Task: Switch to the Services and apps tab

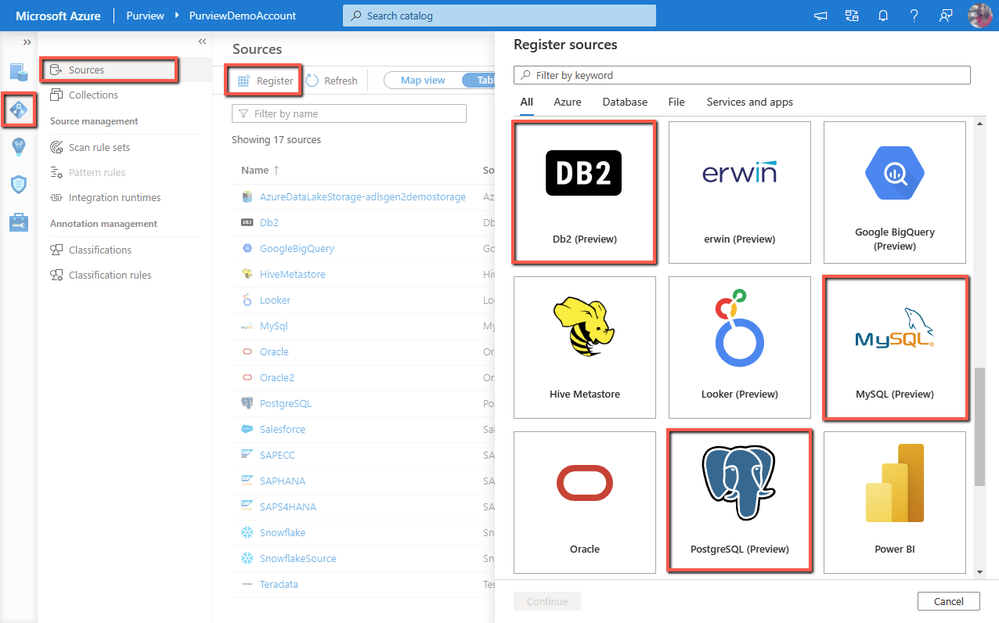Action: coord(749,102)
